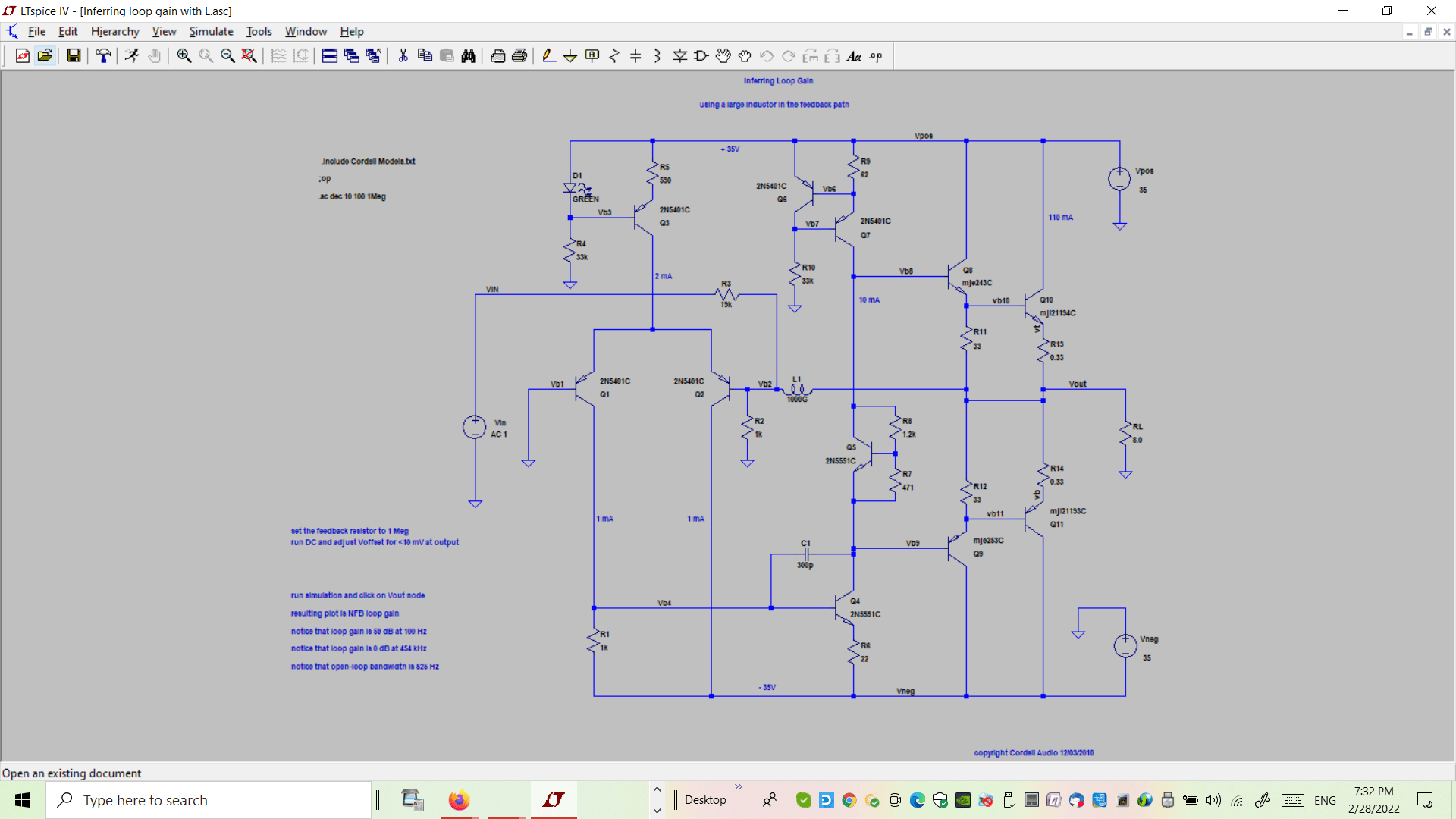Image resolution: width=1456 pixels, height=819 pixels.
Task: Select the Move hand tool
Action: pyautogui.click(x=723, y=56)
